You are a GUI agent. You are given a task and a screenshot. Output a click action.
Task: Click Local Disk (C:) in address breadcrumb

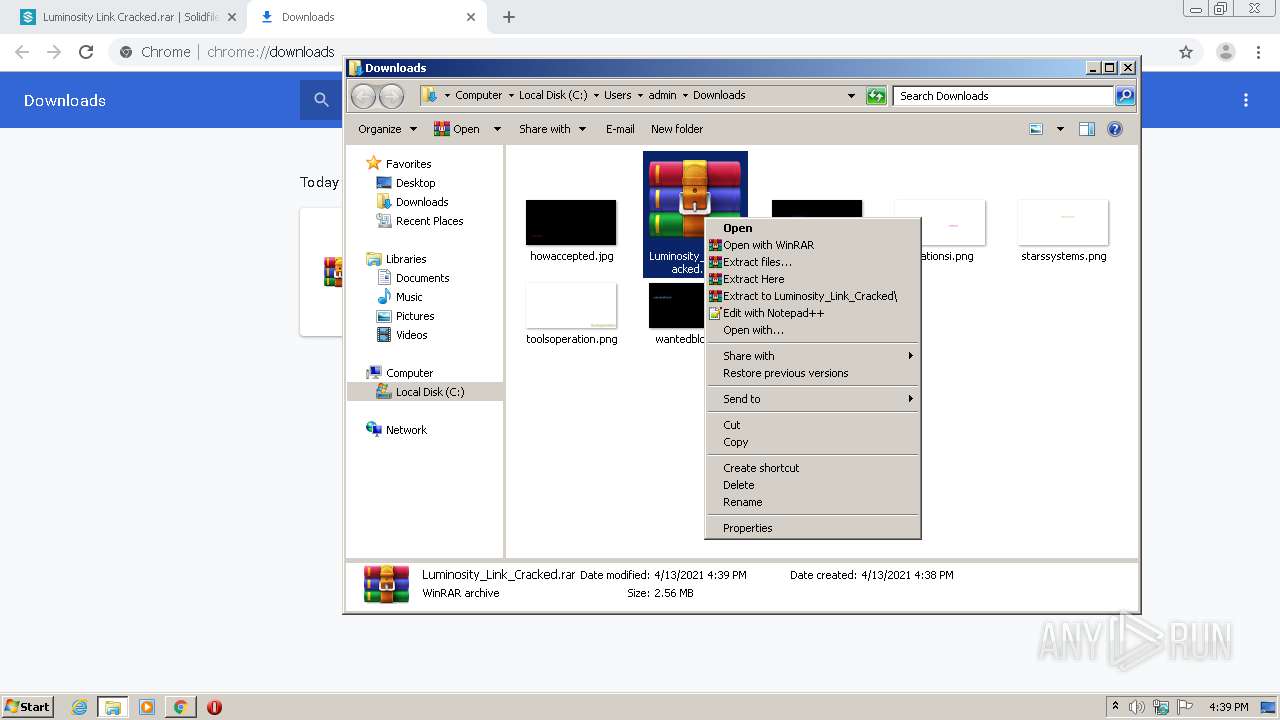click(x=553, y=96)
